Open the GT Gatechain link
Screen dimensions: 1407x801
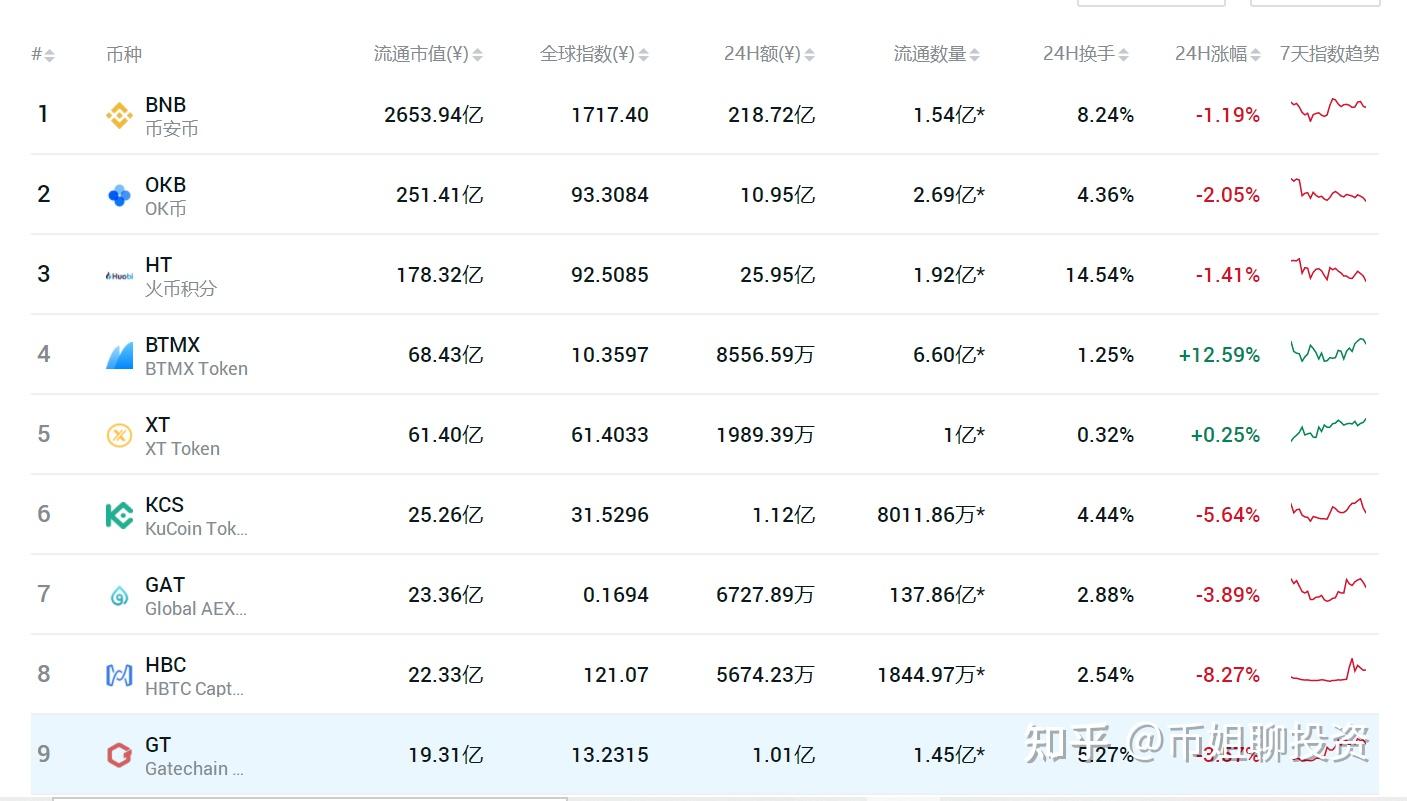click(x=194, y=756)
